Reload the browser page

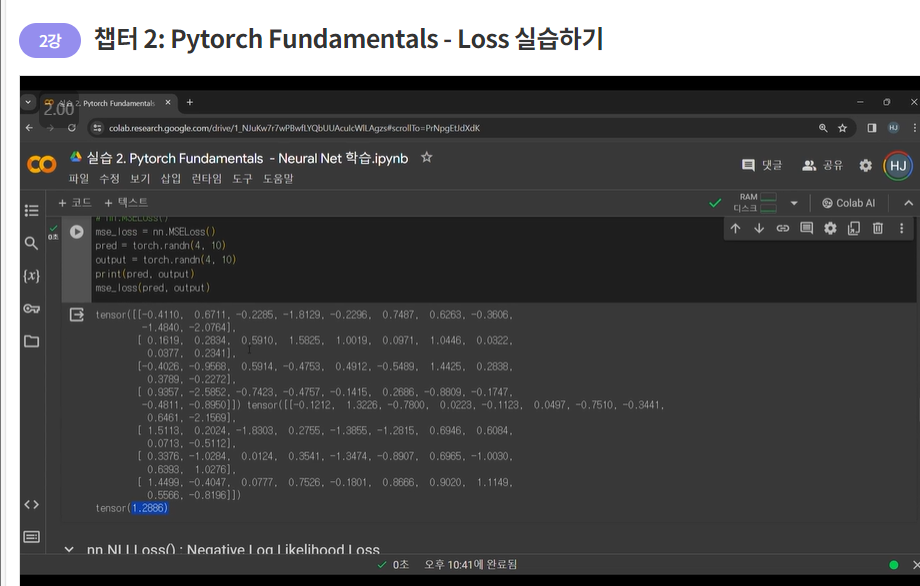pos(72,128)
